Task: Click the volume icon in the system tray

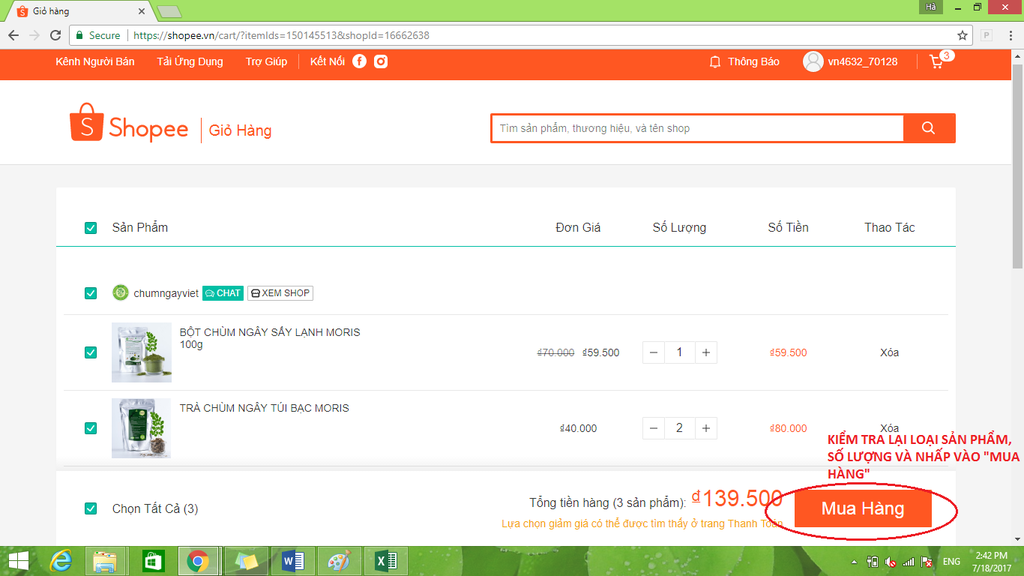Action: [890, 562]
